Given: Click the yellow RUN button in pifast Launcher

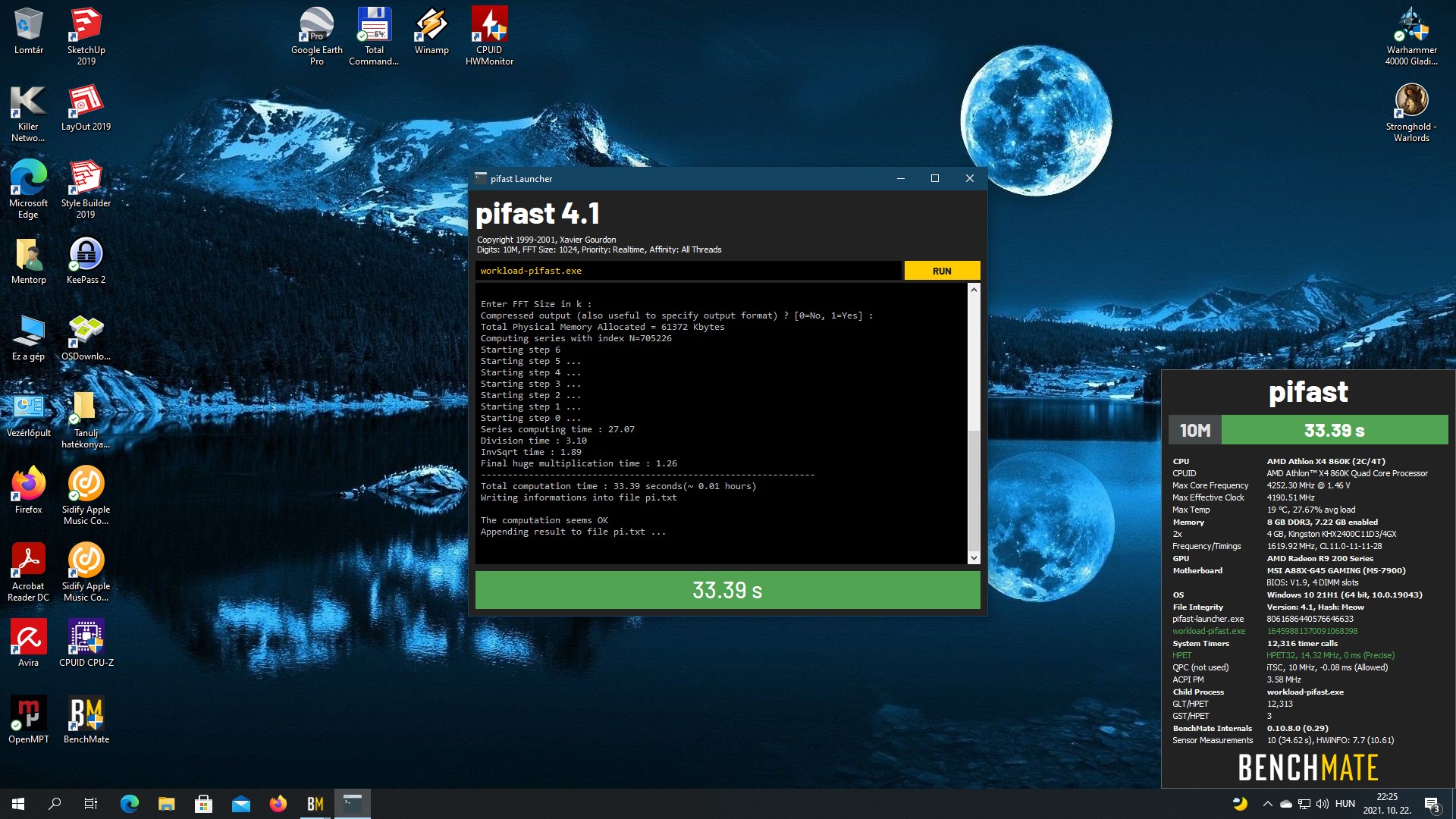Looking at the screenshot, I should 942,271.
